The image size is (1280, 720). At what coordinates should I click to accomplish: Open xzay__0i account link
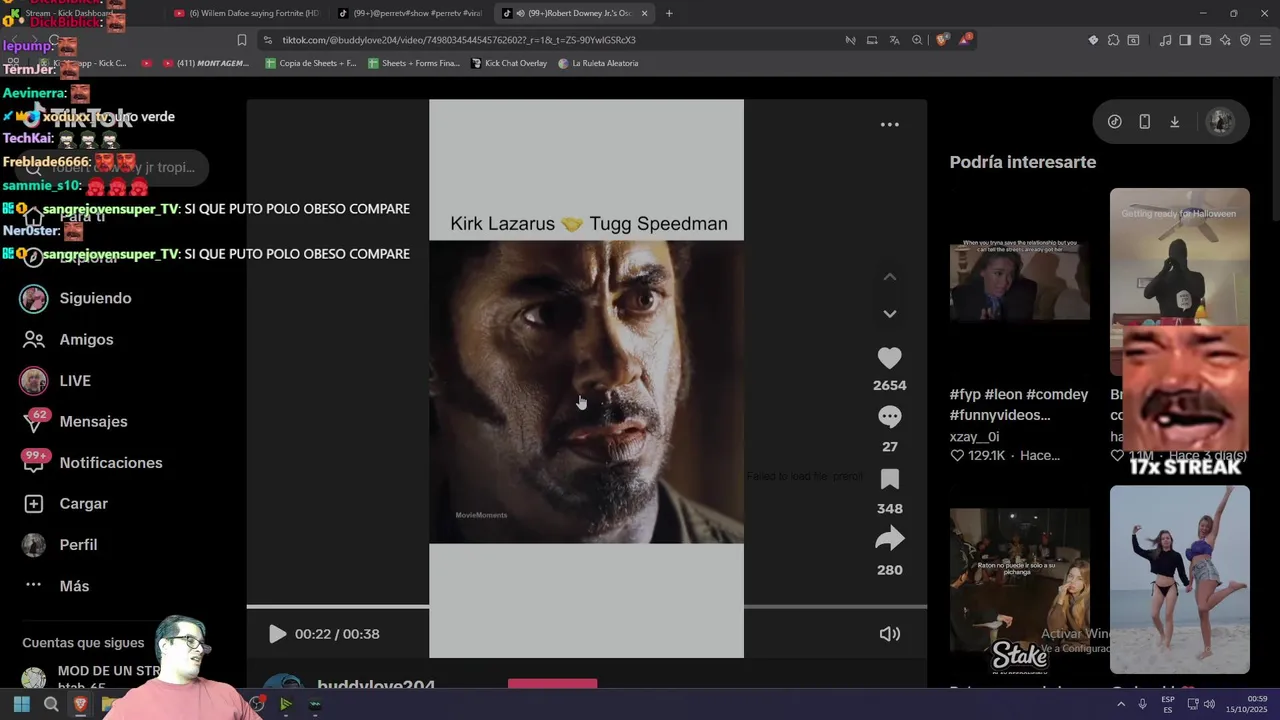pyautogui.click(x=974, y=437)
